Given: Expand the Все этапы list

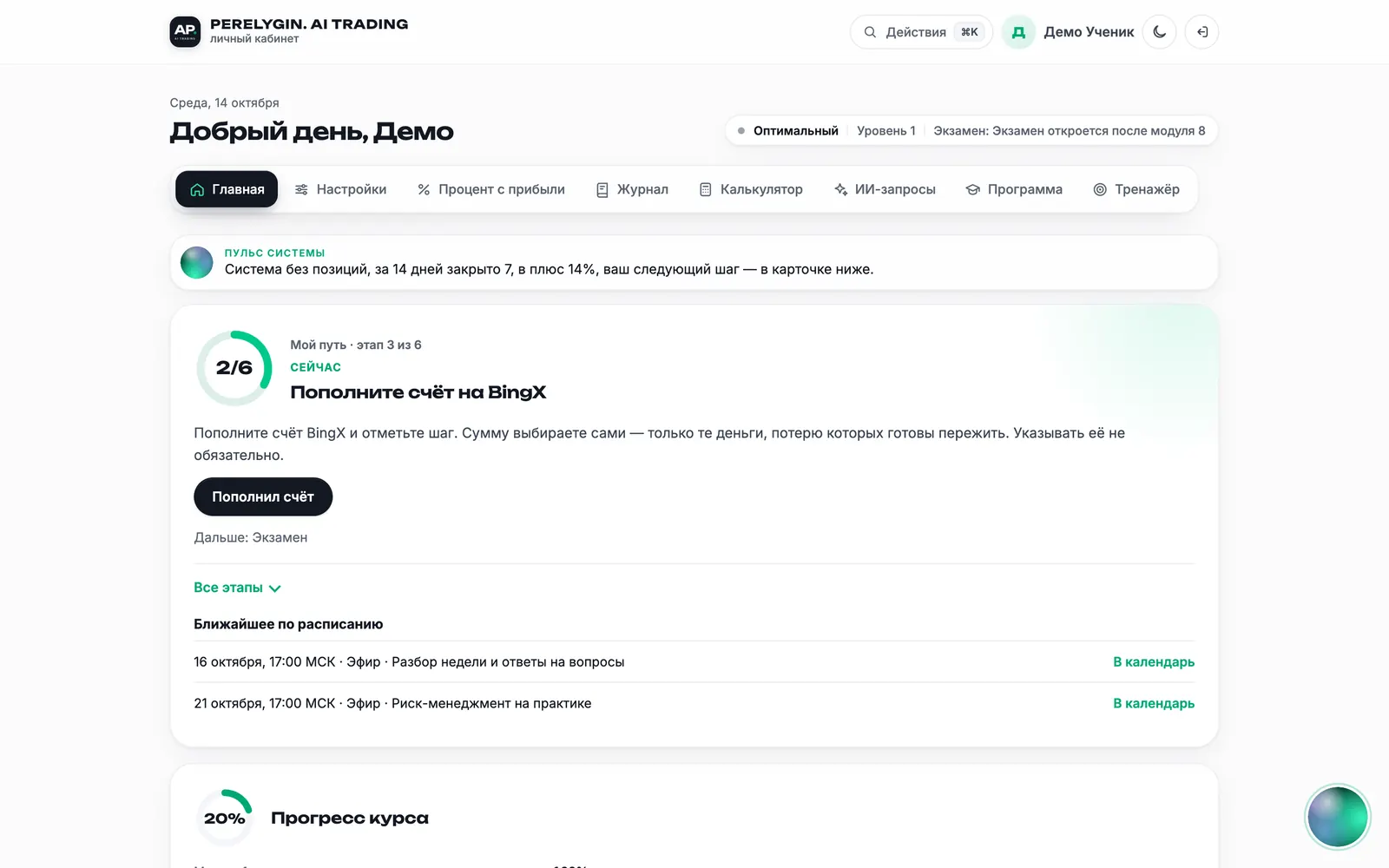Looking at the screenshot, I should [237, 588].
